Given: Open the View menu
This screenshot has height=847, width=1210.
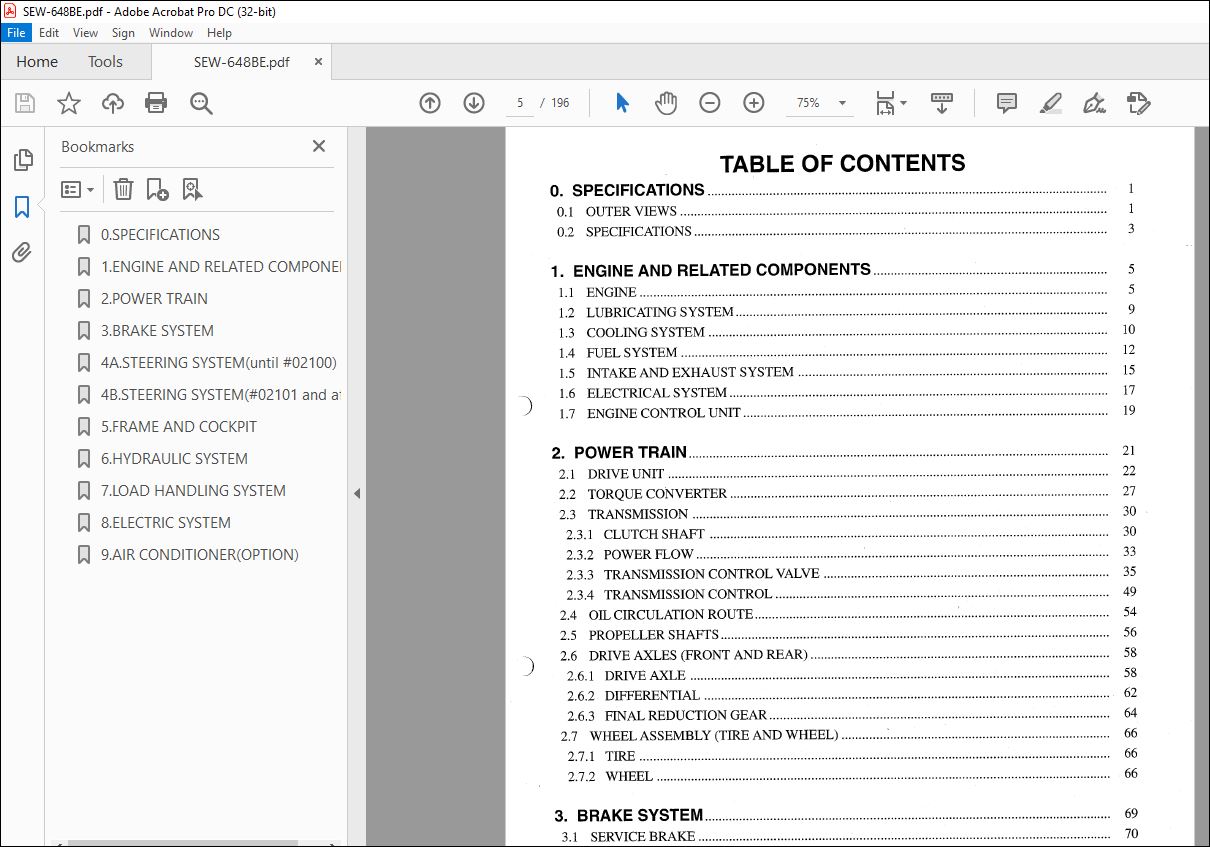Looking at the screenshot, I should [86, 33].
